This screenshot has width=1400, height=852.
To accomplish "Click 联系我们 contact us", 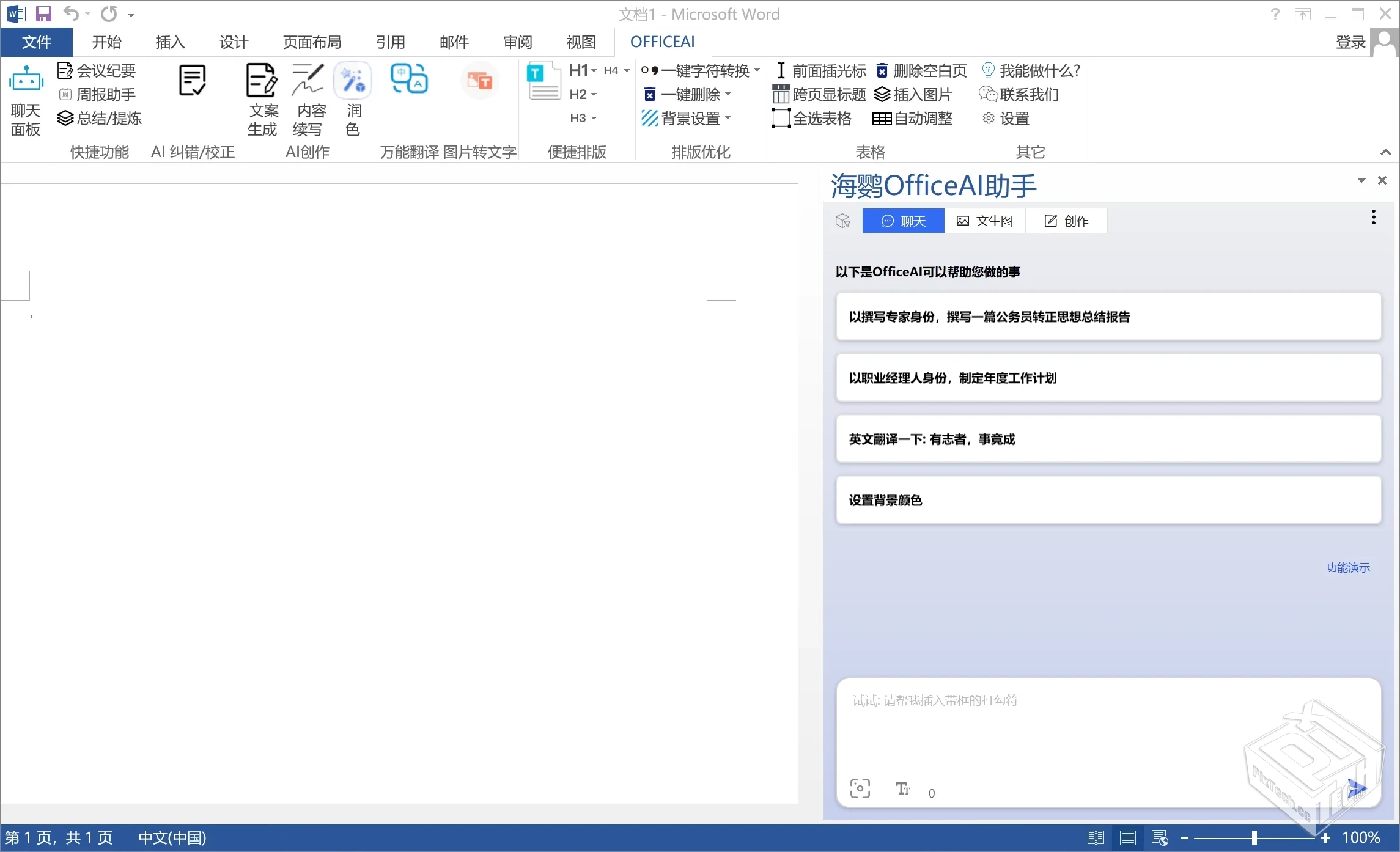I will (x=1019, y=95).
